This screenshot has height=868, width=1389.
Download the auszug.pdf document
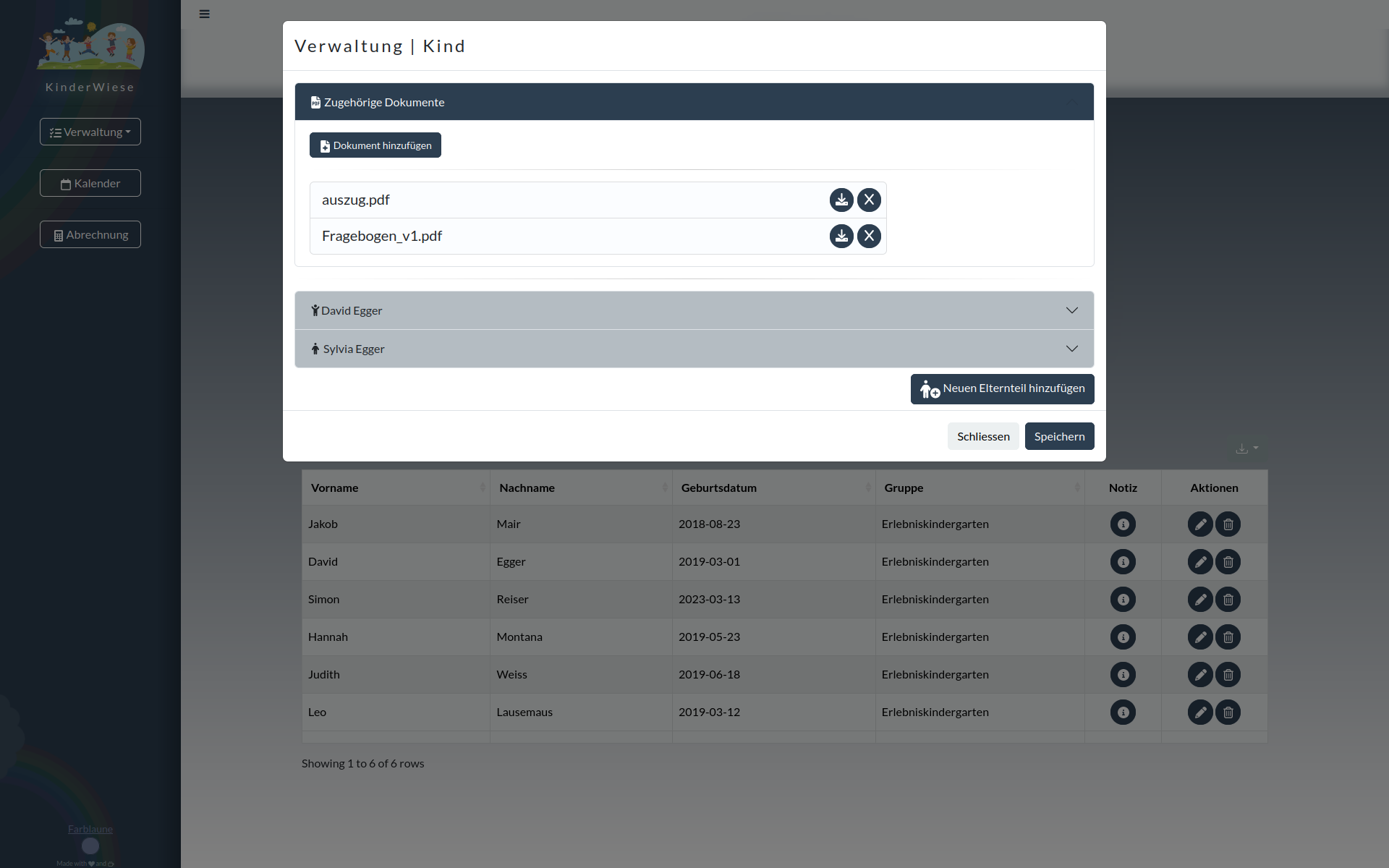pos(841,200)
